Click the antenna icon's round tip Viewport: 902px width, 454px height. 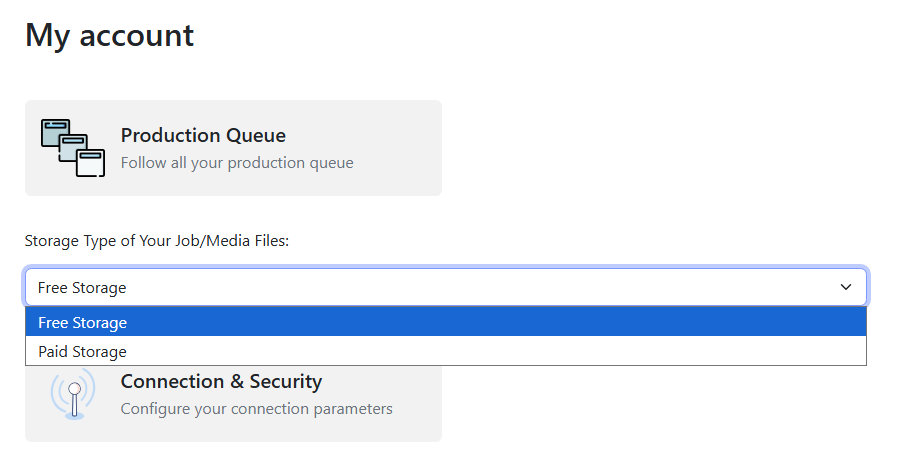(x=73, y=387)
